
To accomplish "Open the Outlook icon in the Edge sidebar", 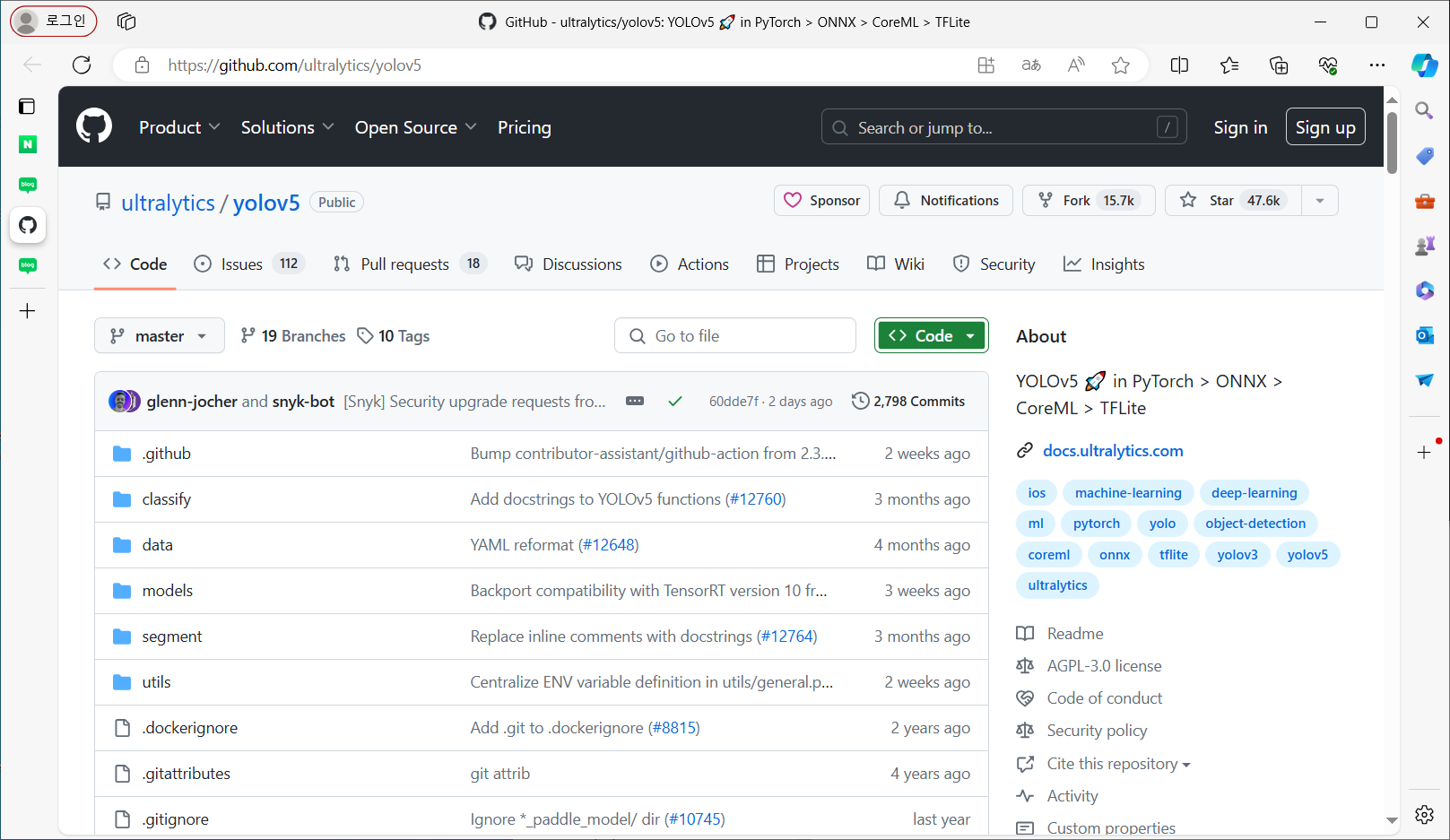I will (x=1425, y=335).
